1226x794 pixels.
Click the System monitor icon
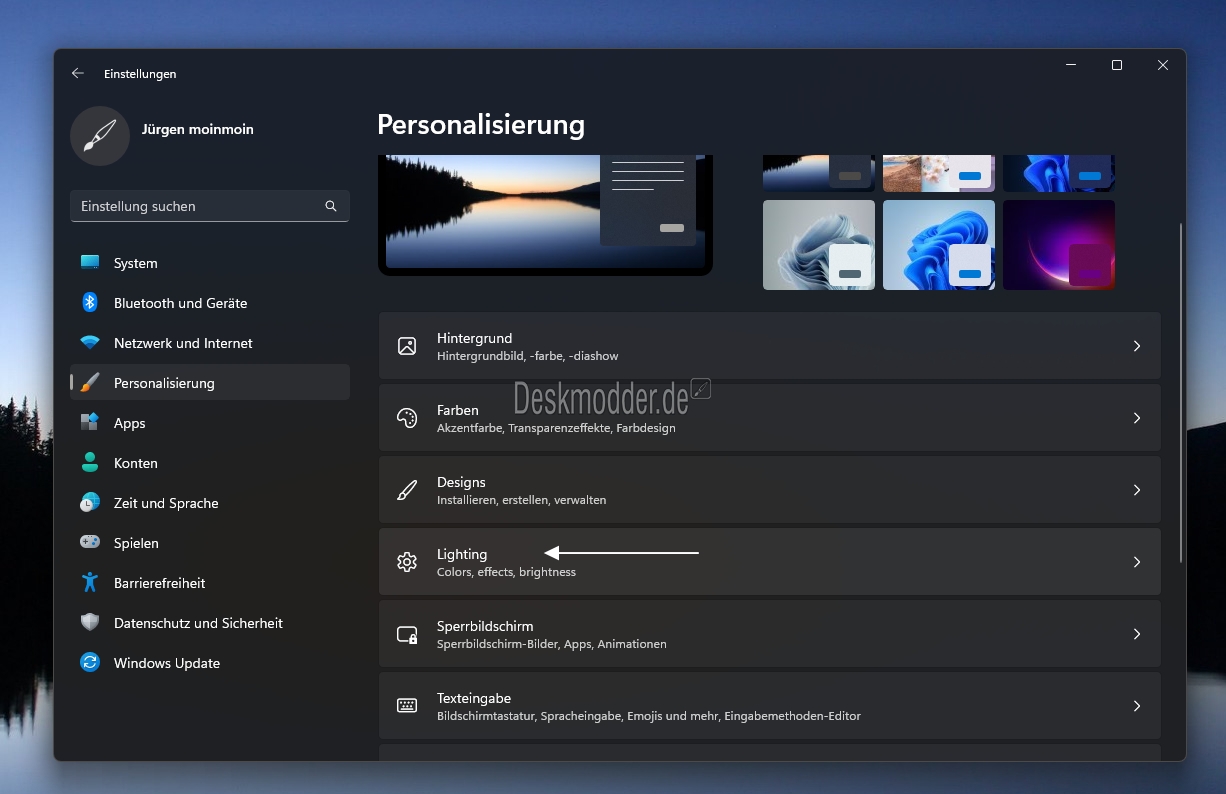90,263
